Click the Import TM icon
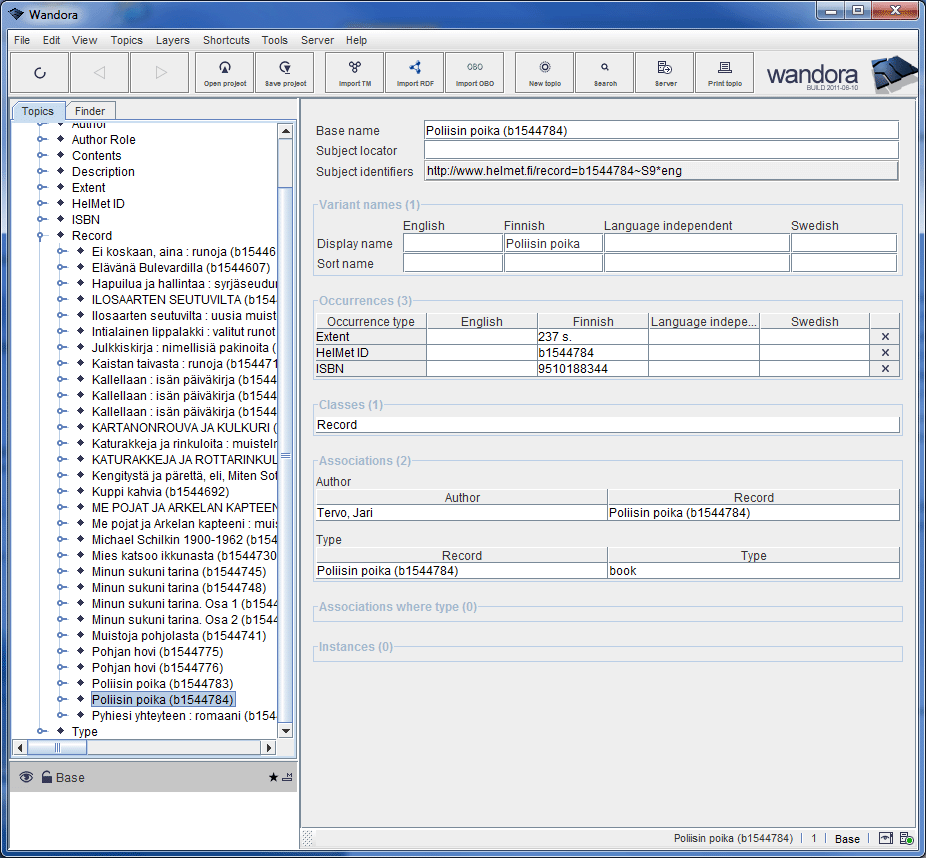926x858 pixels. (355, 72)
